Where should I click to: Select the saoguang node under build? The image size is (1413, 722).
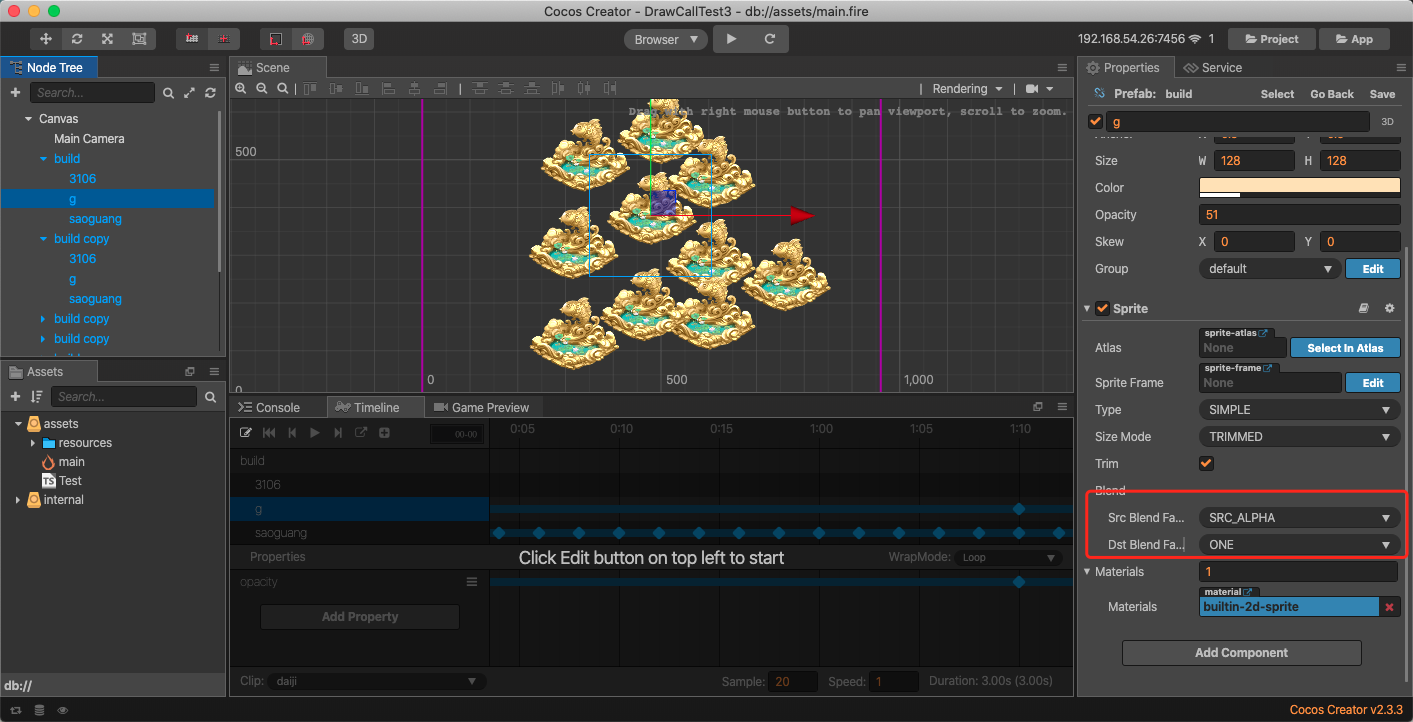pos(95,219)
